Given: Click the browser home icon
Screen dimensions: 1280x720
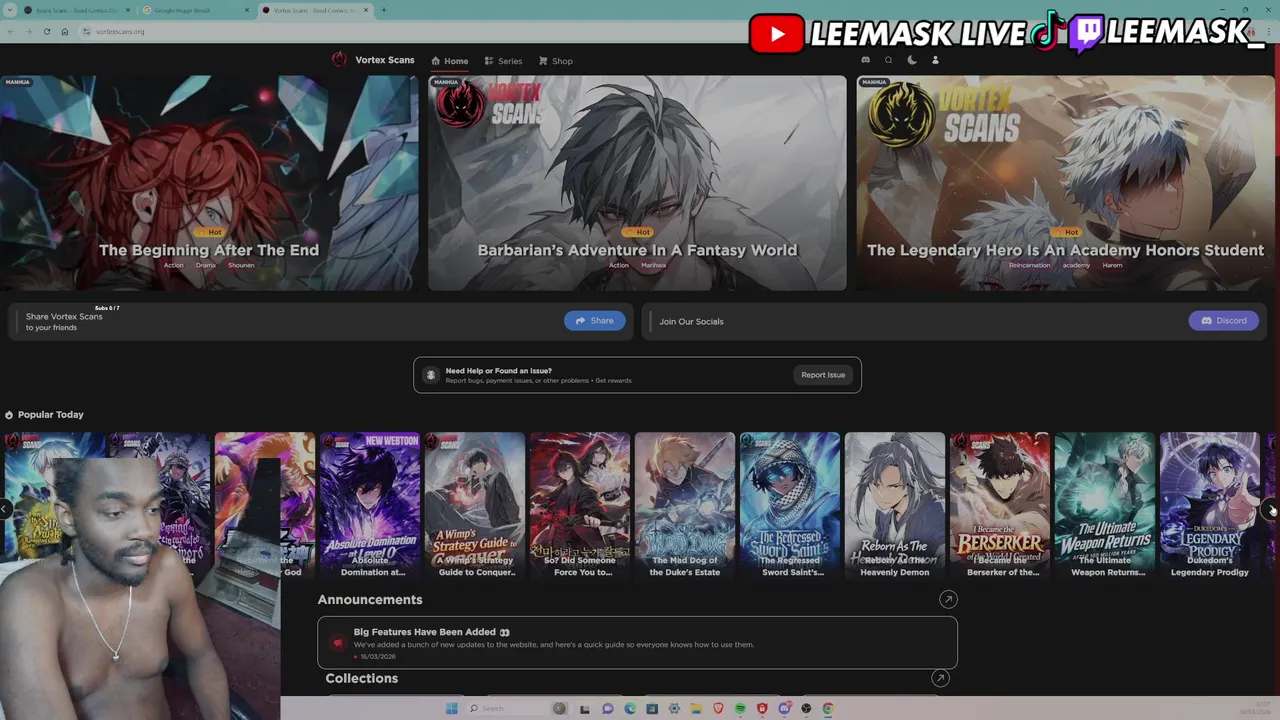Looking at the screenshot, I should 65,31.
